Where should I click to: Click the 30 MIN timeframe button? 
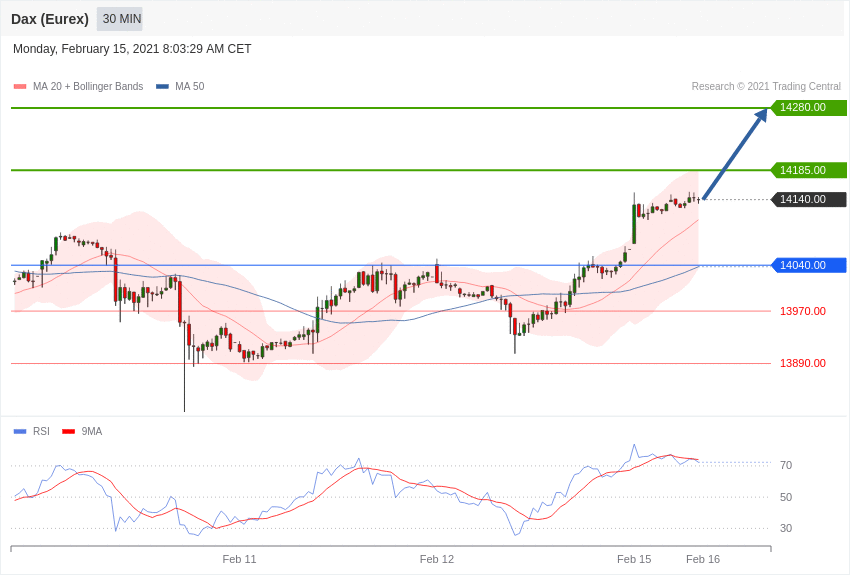tap(121, 19)
